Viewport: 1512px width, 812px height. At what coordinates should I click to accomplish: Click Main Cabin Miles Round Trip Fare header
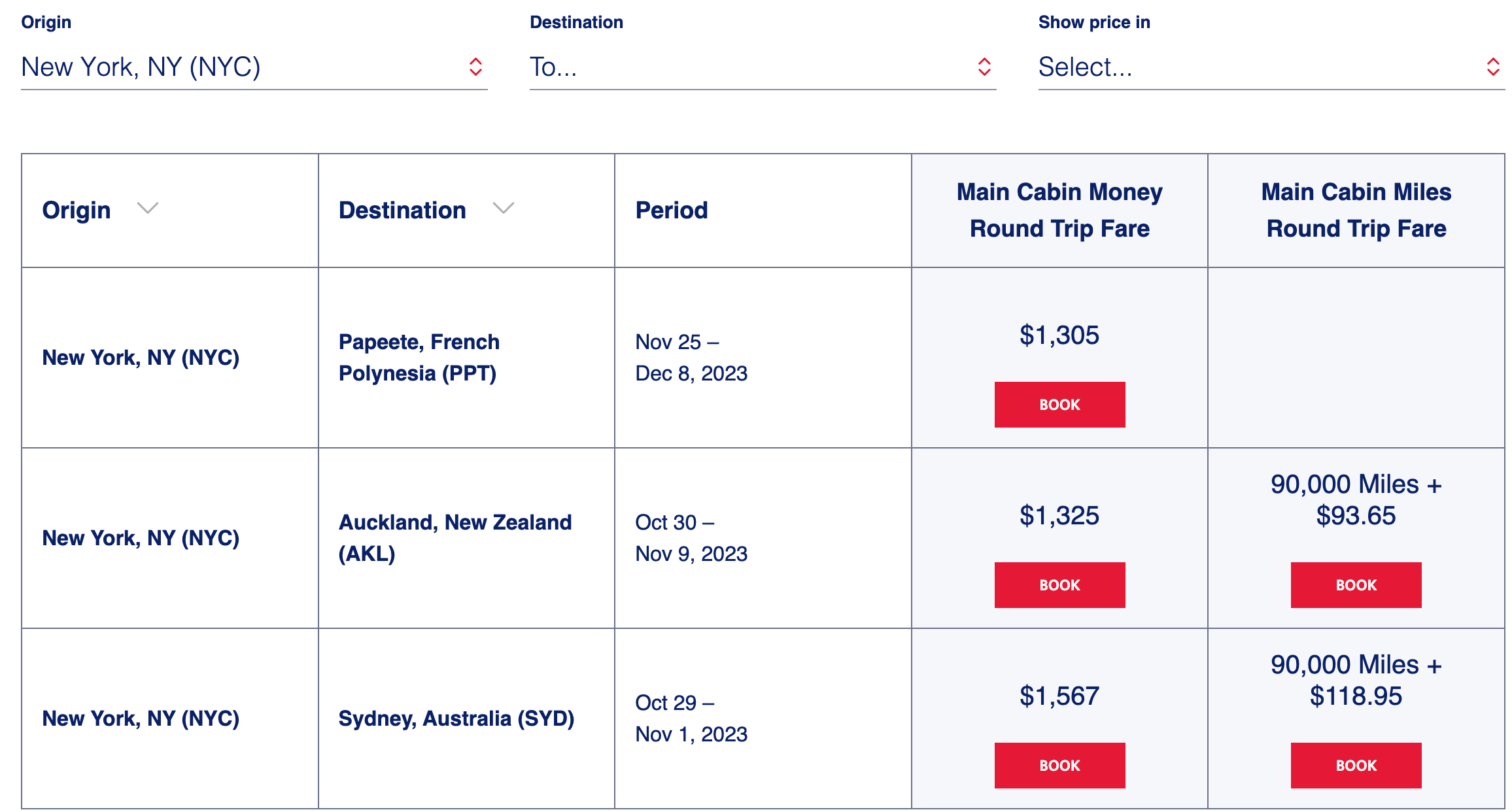pyautogui.click(x=1356, y=211)
